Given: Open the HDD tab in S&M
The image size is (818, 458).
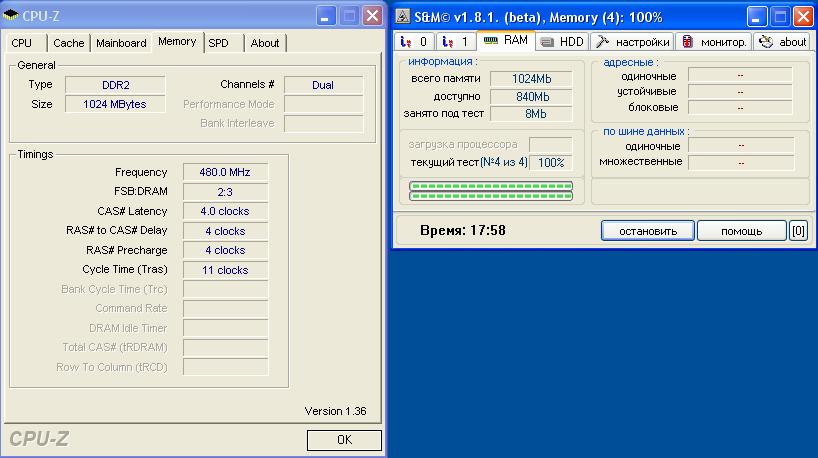Looking at the screenshot, I should pyautogui.click(x=562, y=42).
